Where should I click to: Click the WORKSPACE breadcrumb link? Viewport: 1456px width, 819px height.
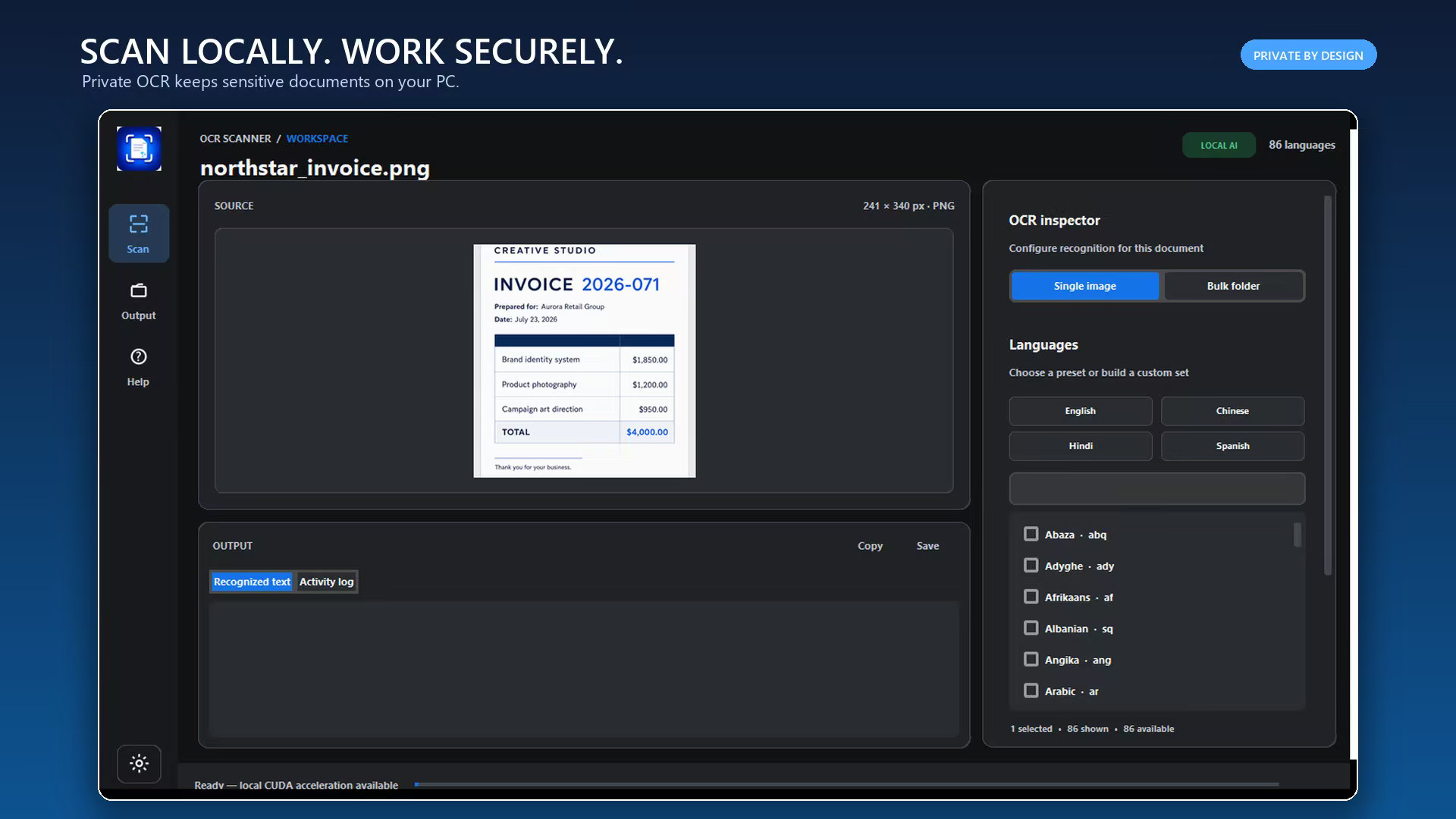point(317,139)
